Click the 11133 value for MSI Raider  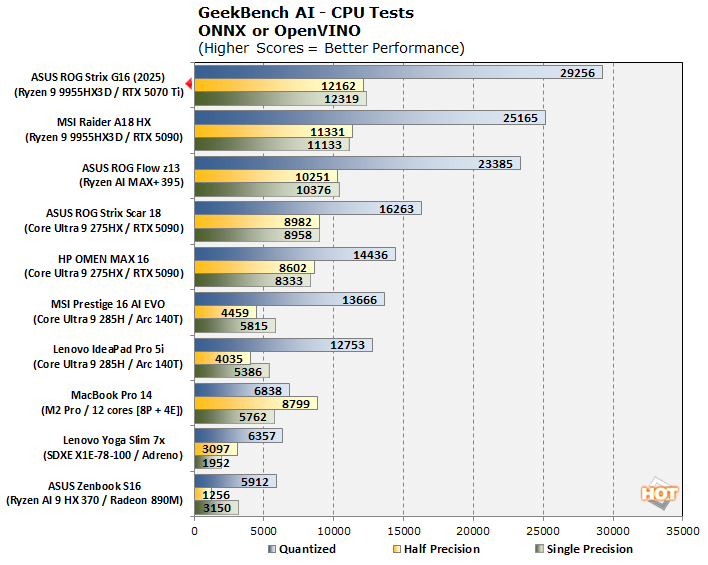tap(324, 145)
